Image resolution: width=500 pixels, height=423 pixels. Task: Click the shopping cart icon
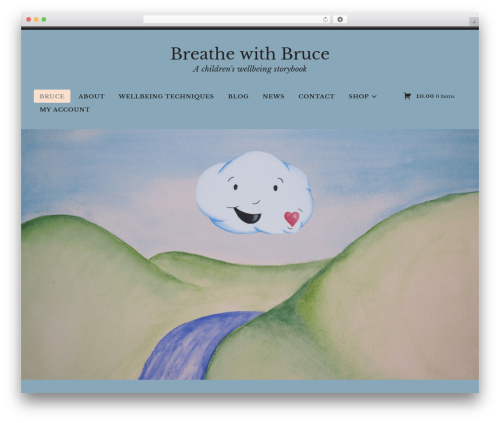(407, 96)
